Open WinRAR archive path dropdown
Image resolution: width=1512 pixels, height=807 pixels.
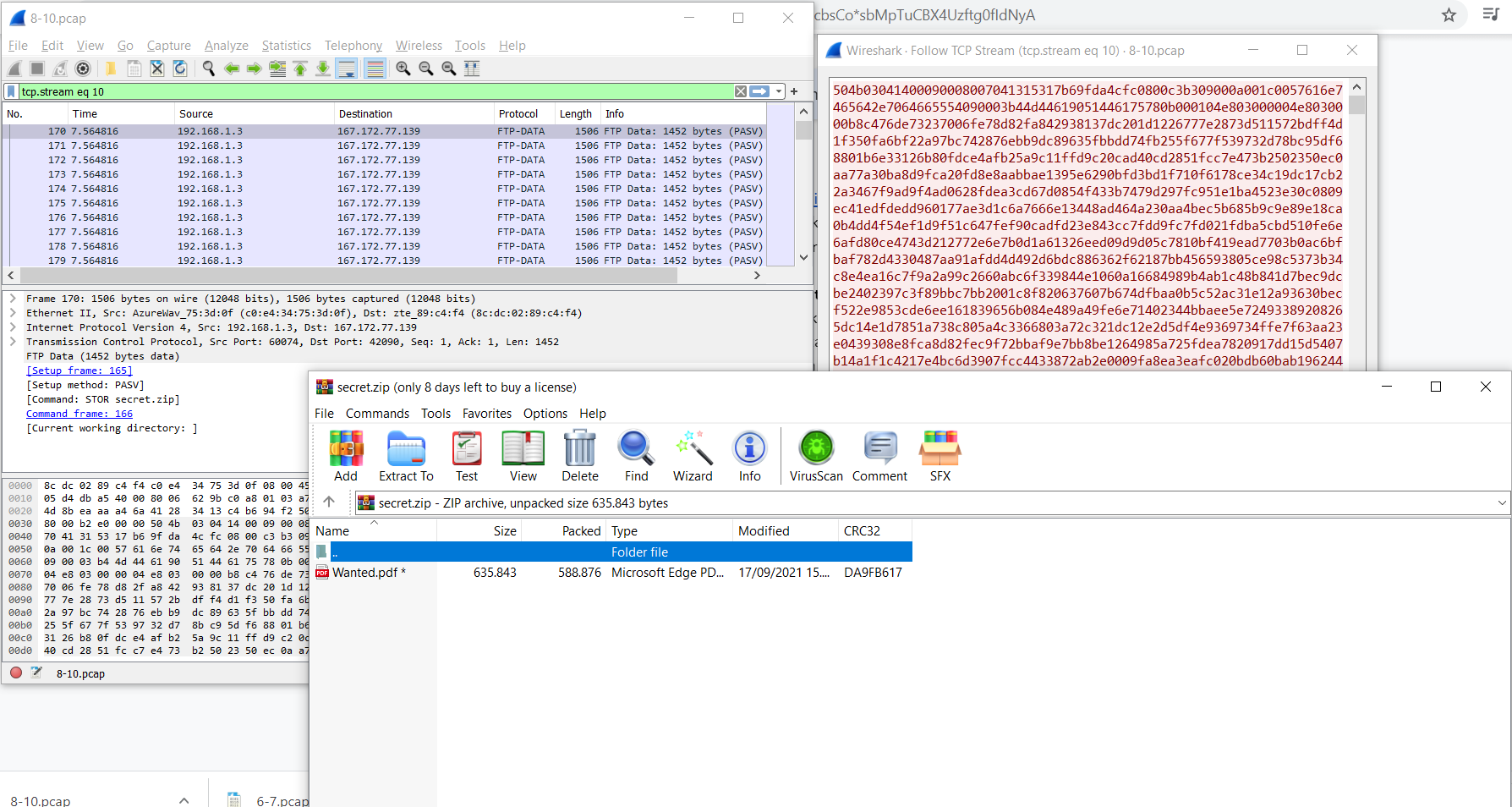pos(1502,502)
